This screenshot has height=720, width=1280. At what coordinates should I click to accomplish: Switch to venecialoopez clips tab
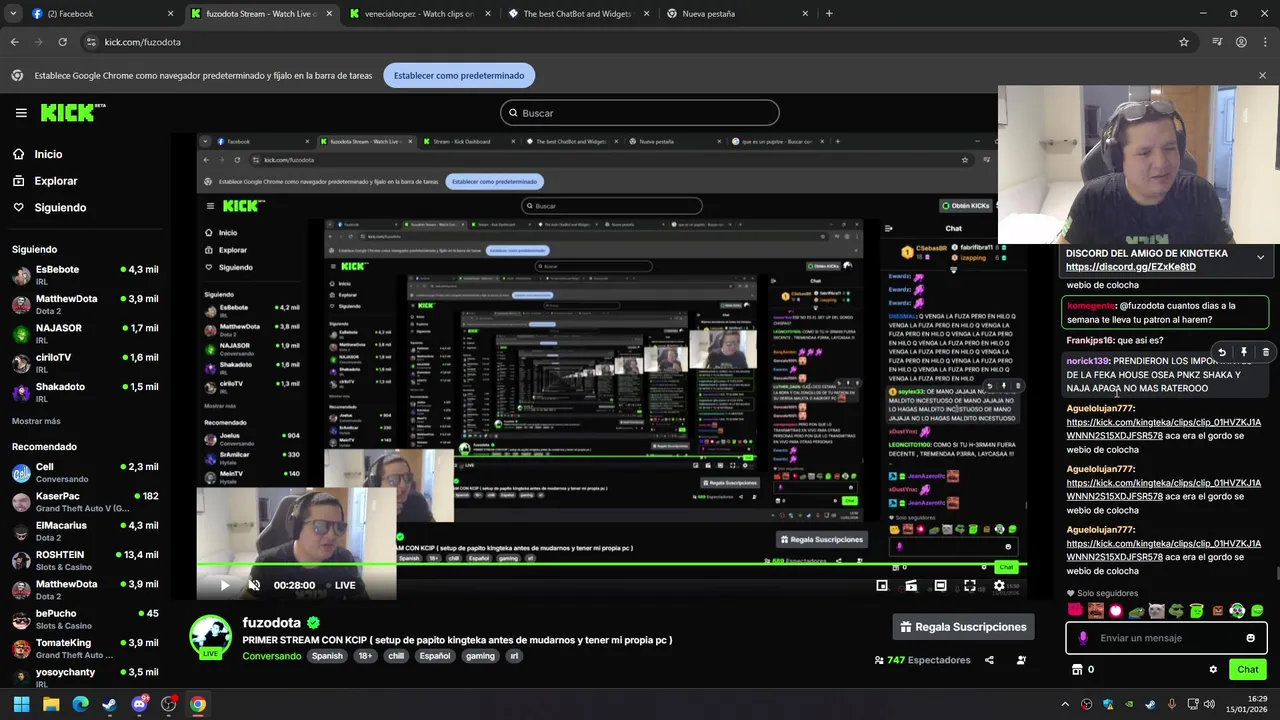420,14
